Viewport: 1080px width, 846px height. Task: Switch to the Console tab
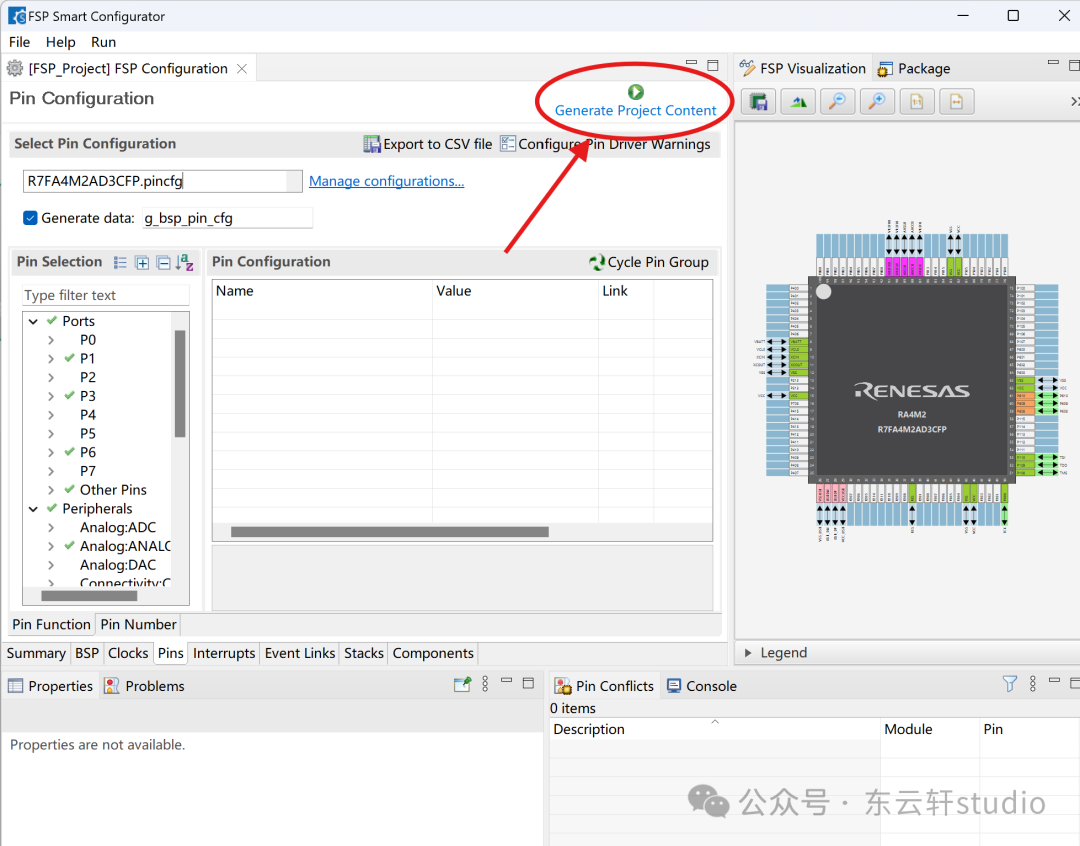pos(703,686)
